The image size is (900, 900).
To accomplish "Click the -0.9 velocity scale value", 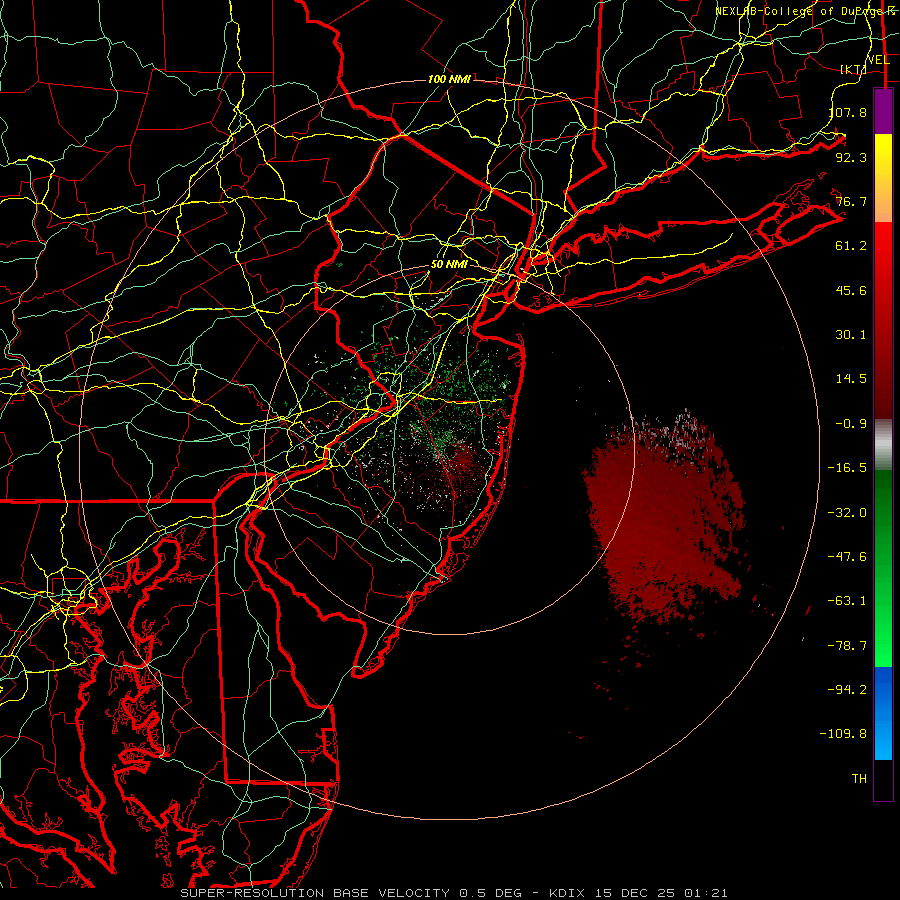I will 851,424.
